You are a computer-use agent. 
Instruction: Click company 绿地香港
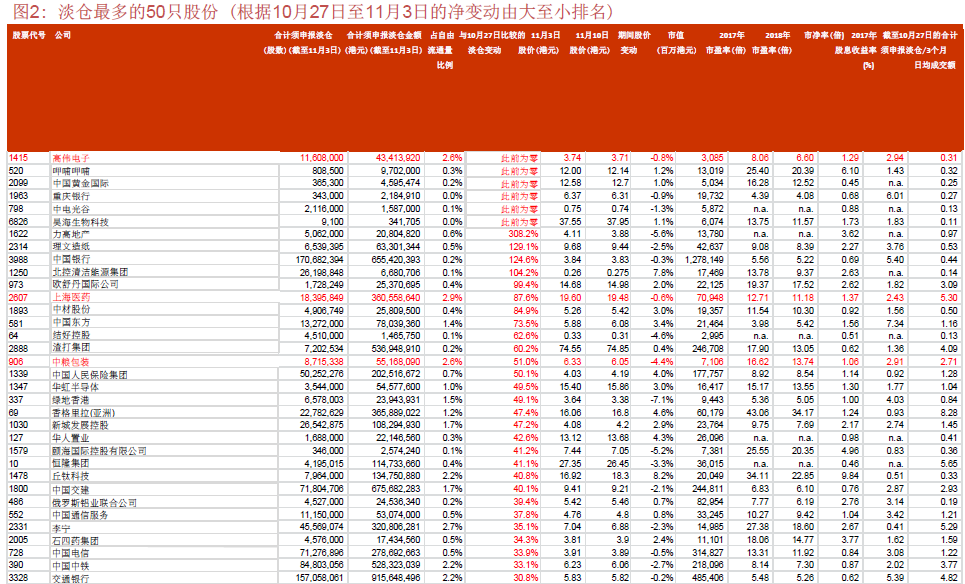pyautogui.click(x=71, y=400)
